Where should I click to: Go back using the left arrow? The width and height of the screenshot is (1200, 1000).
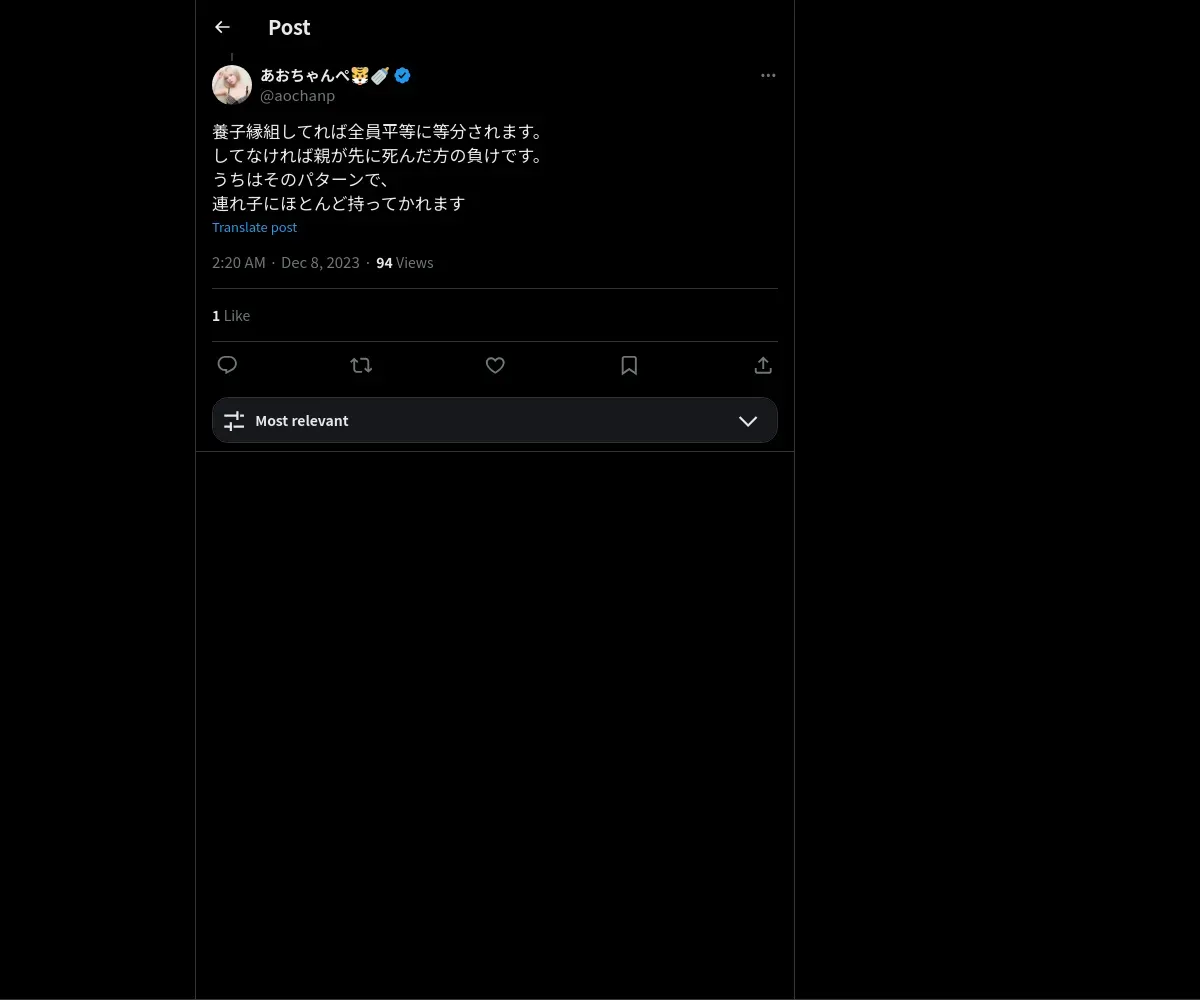tap(222, 28)
